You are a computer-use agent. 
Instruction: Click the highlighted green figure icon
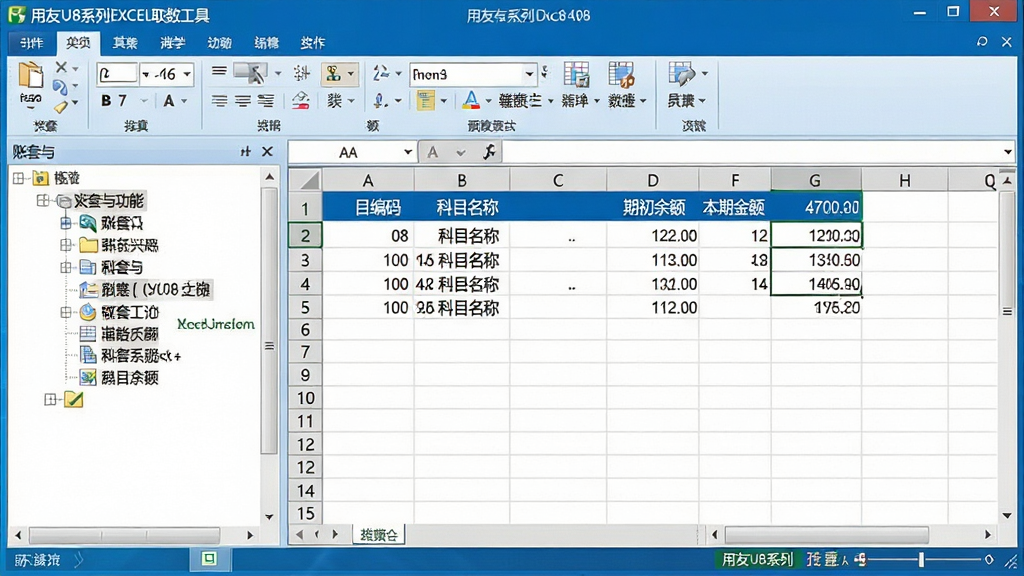click(334, 74)
